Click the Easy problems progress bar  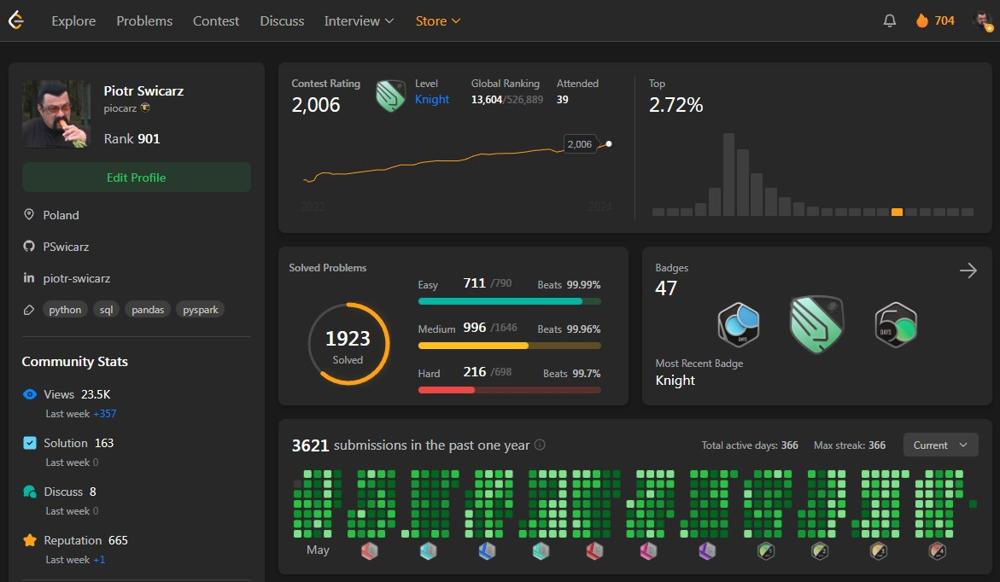pyautogui.click(x=509, y=300)
